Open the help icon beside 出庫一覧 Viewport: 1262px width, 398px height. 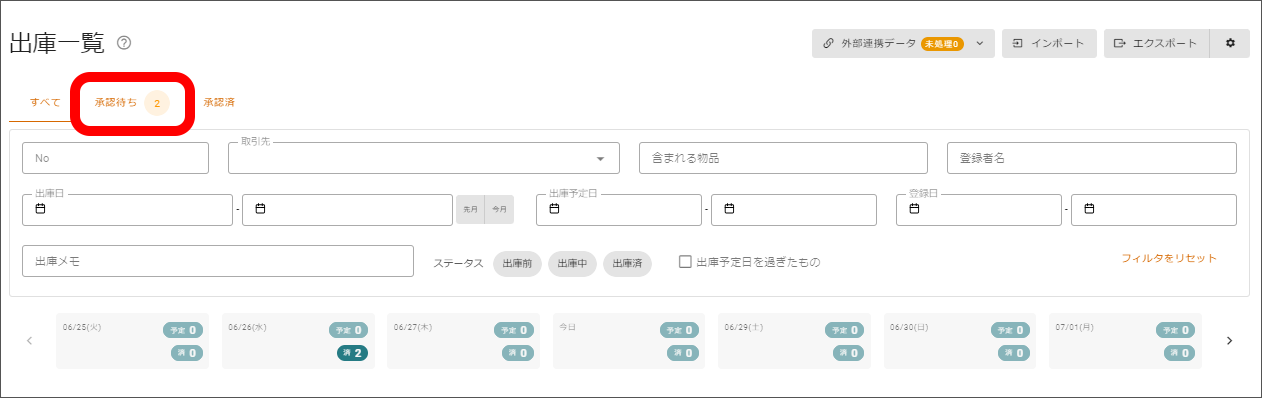pos(124,43)
